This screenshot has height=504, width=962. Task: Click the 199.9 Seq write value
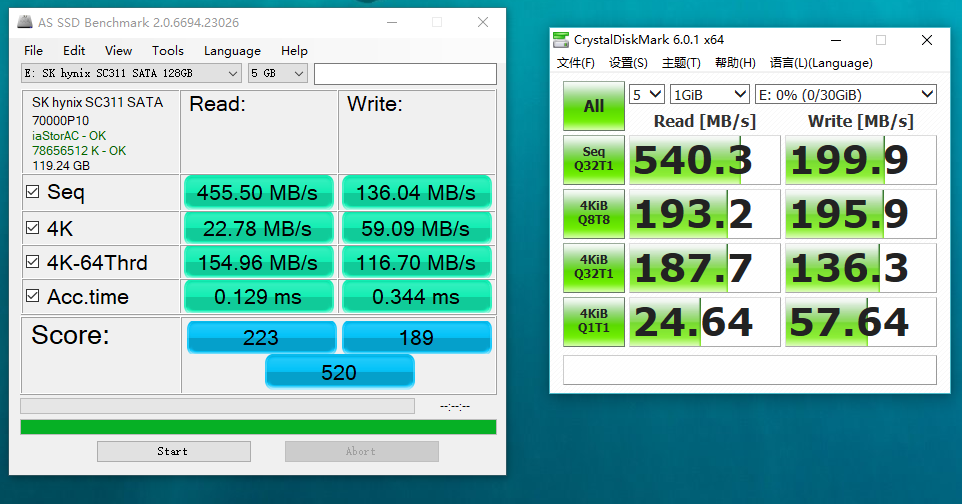[861, 160]
